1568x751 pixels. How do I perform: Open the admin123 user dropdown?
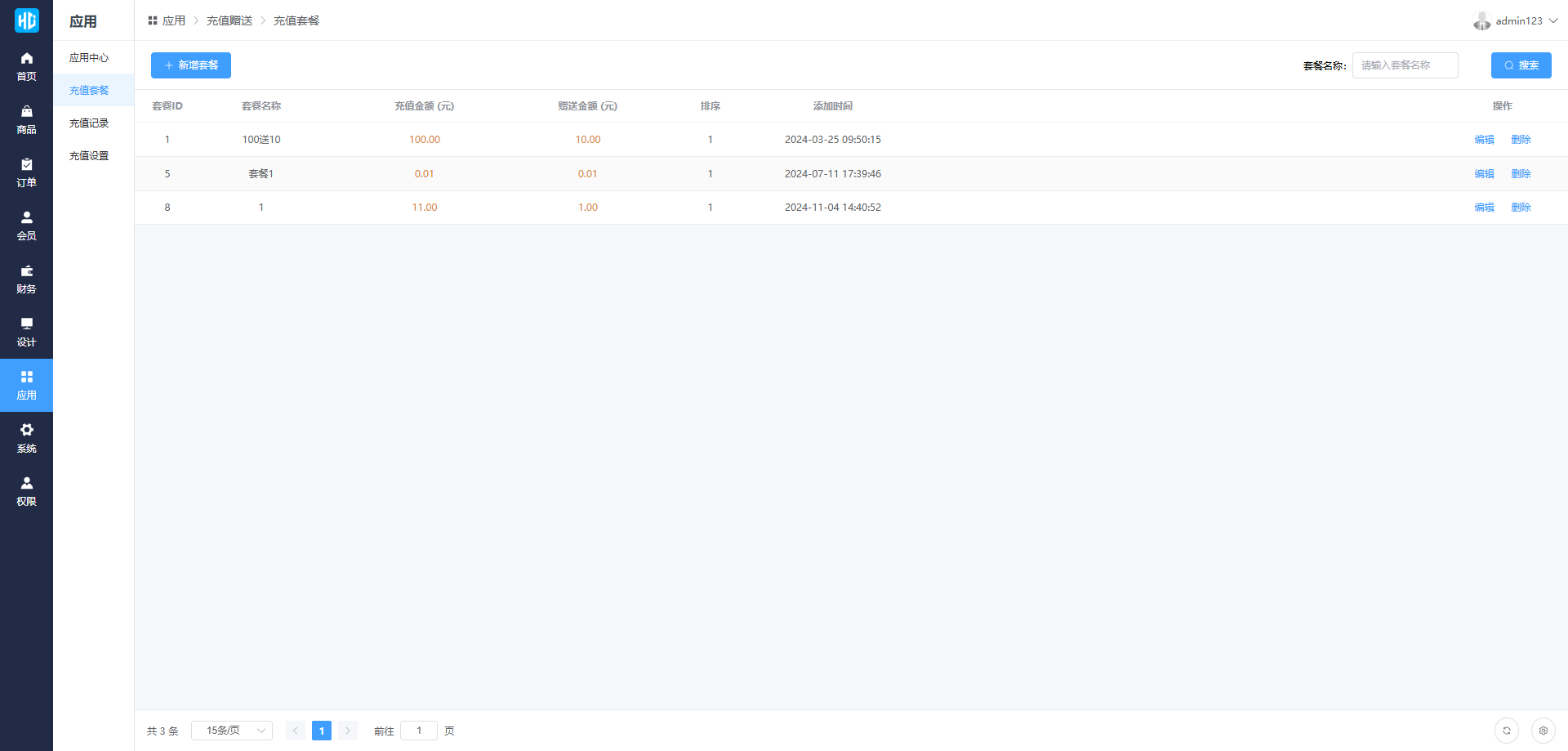point(1517,21)
